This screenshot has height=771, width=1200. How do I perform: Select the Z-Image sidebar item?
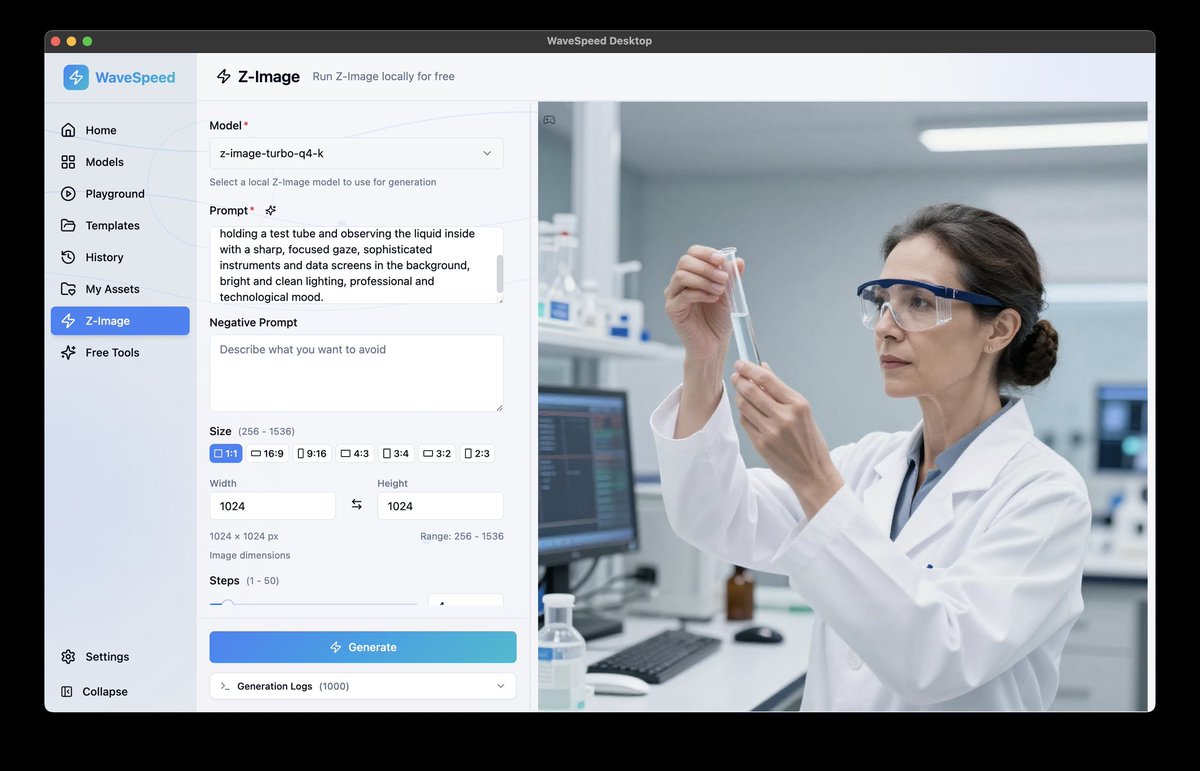click(x=120, y=321)
